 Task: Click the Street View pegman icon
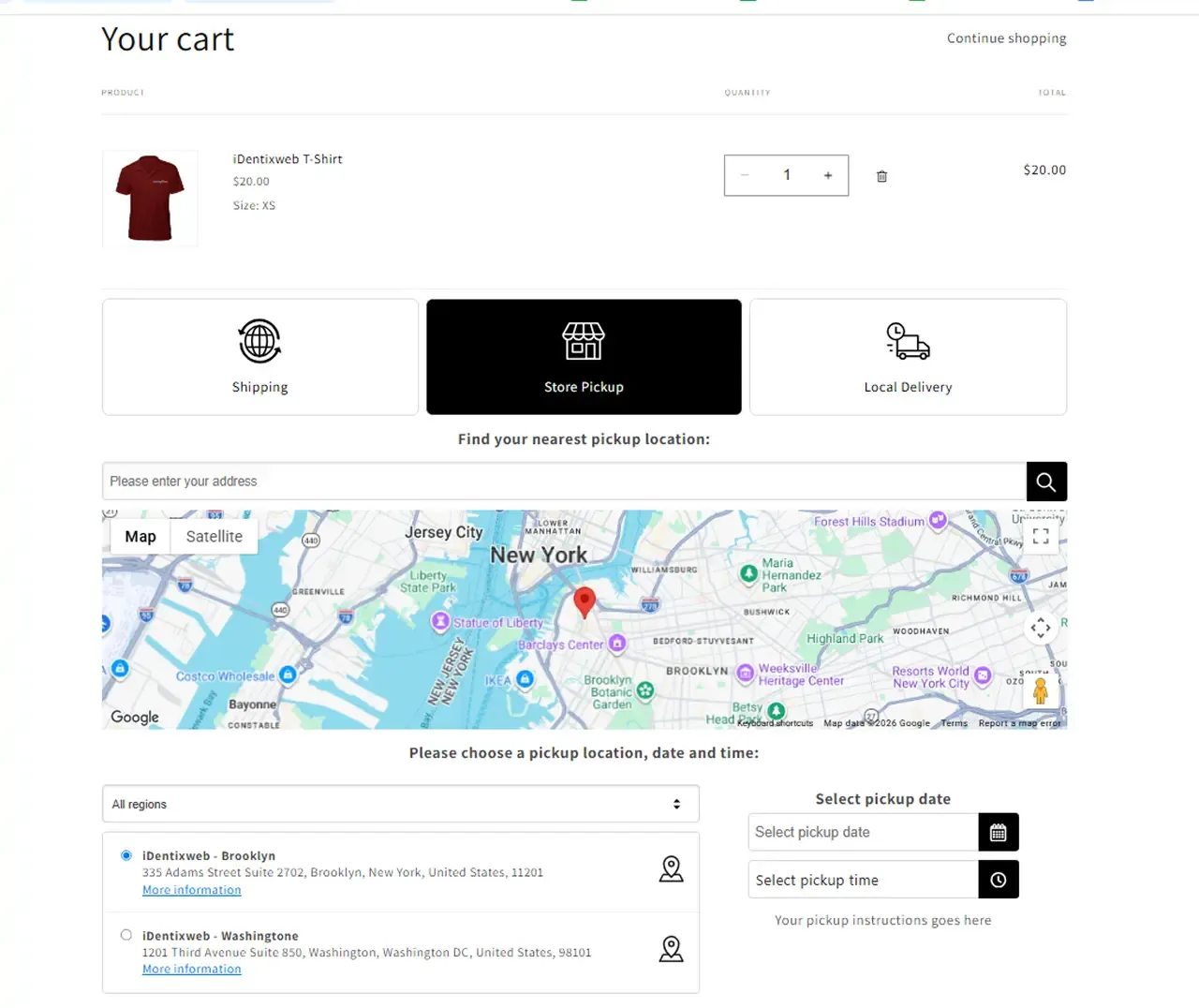click(x=1040, y=691)
